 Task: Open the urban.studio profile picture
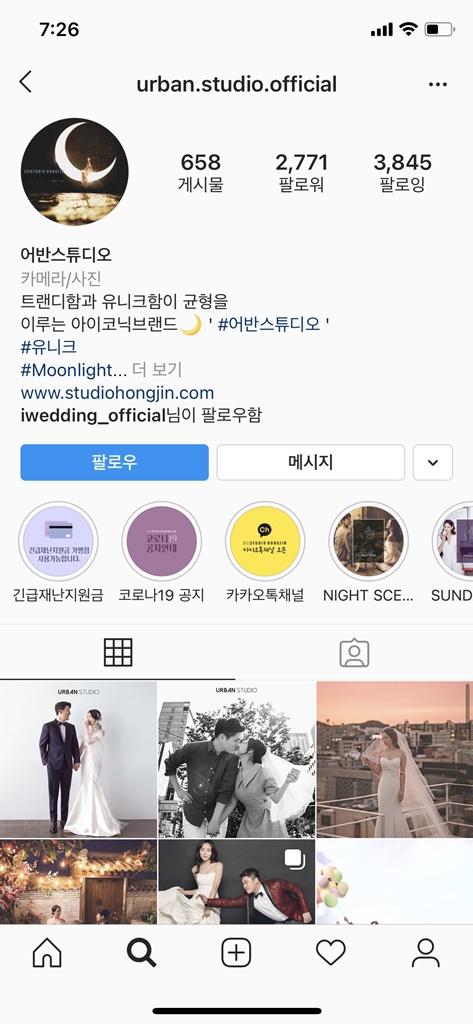click(x=74, y=172)
